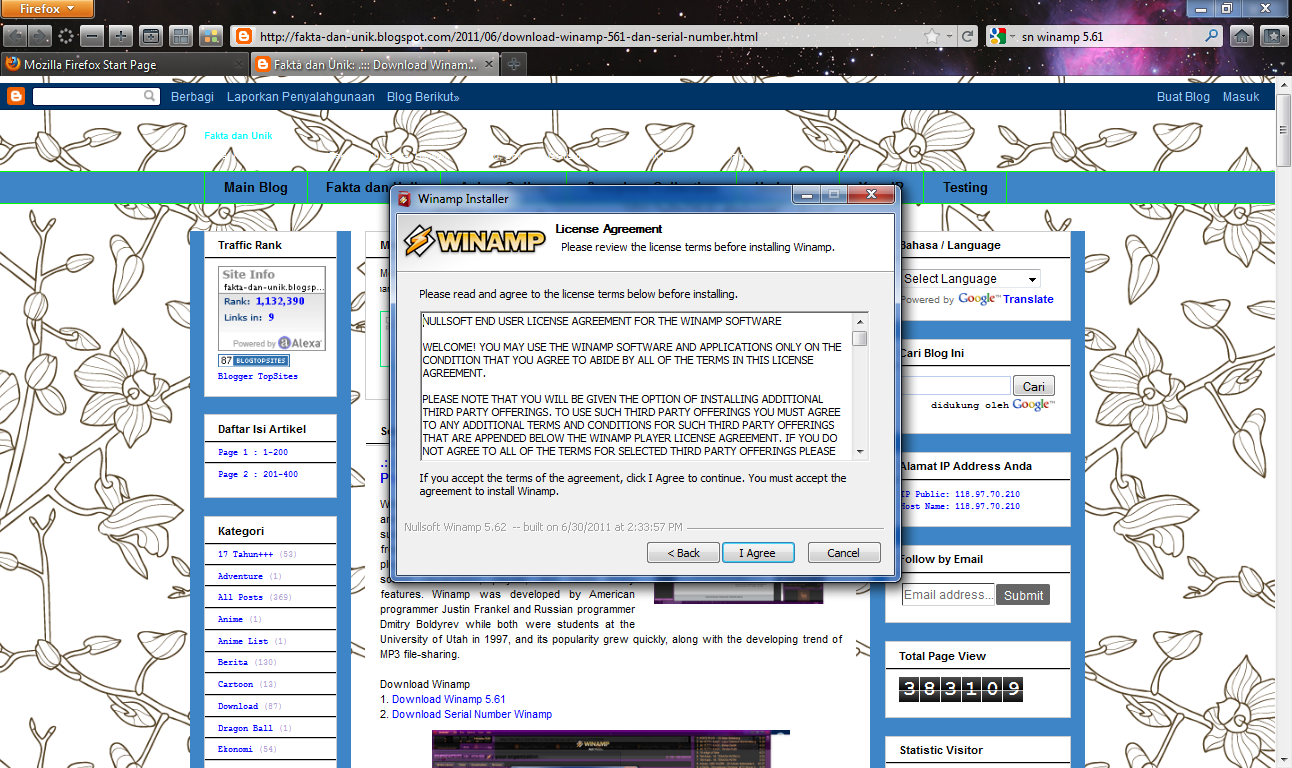Go forward with Firefox forward arrow
This screenshot has height=768, width=1292.
[40, 37]
